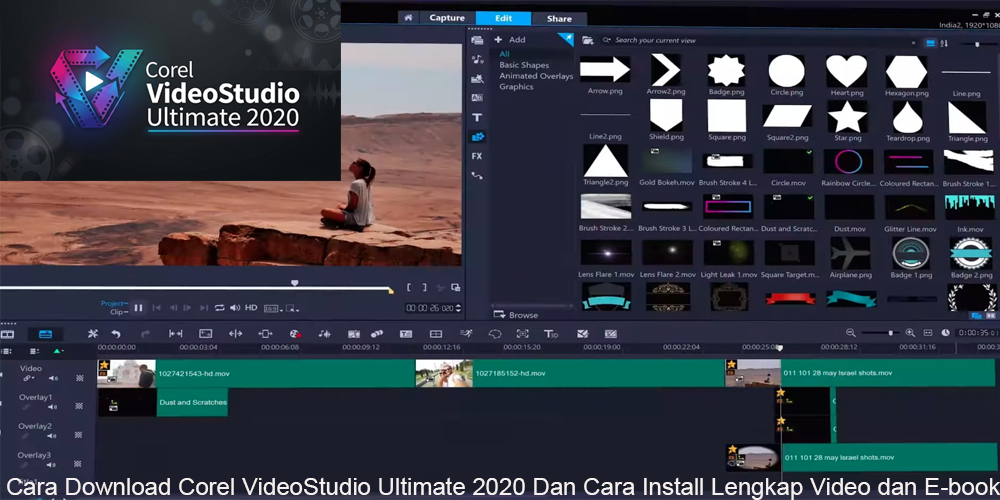Open the Templates library icon

point(476,79)
